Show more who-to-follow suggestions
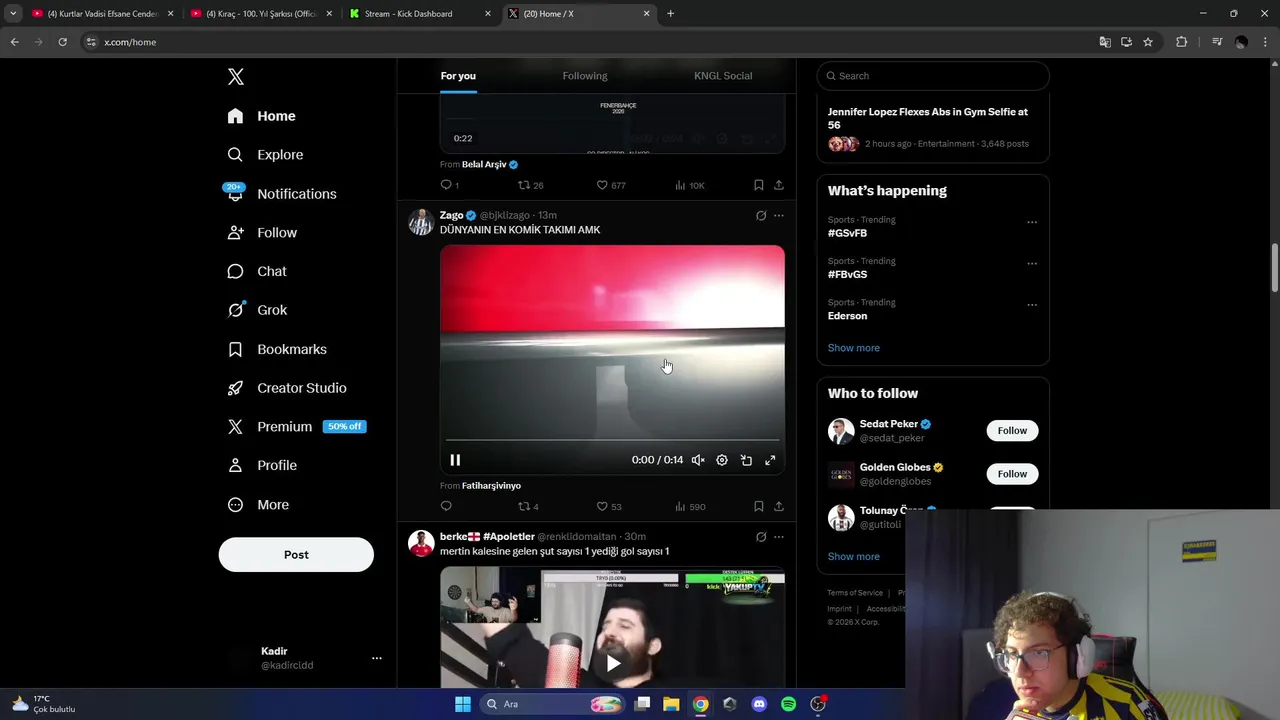This screenshot has height=720, width=1280. coord(854,557)
